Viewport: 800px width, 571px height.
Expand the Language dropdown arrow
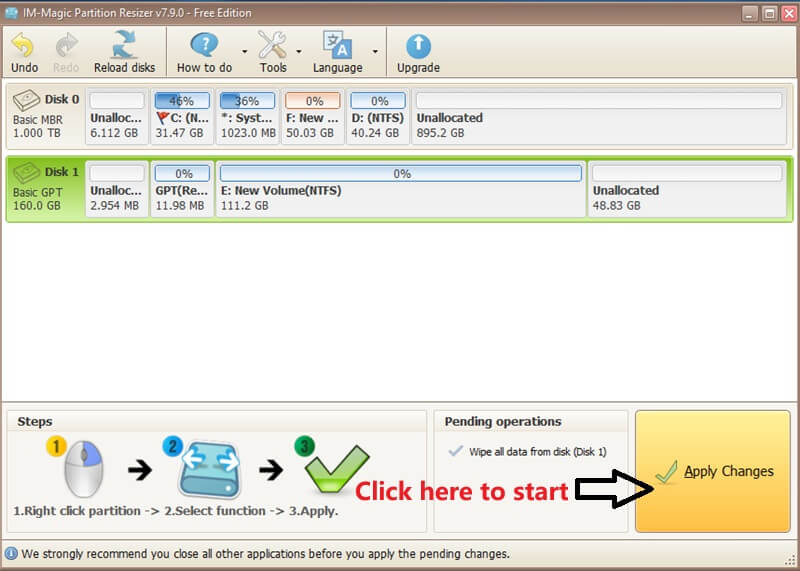pyautogui.click(x=375, y=52)
